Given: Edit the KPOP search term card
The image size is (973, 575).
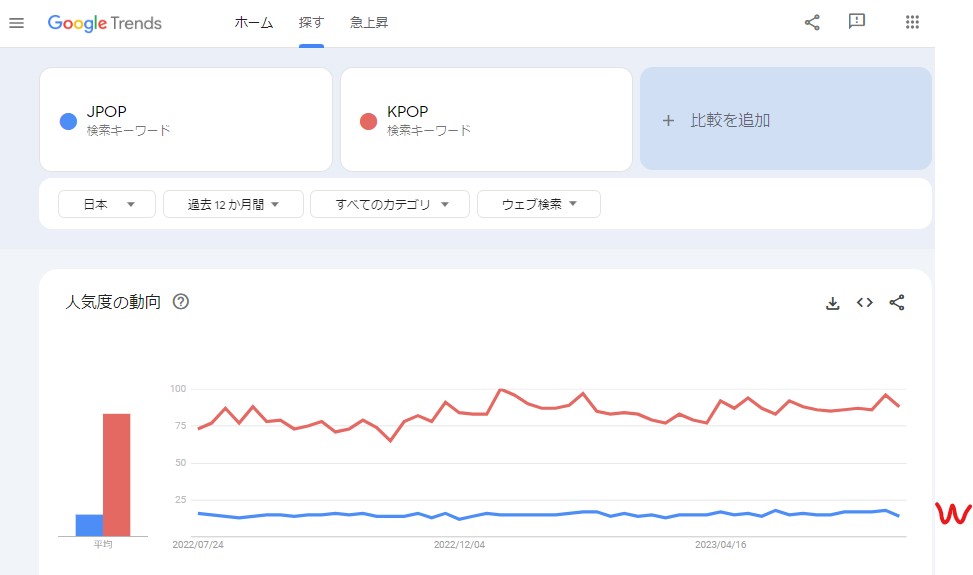Looking at the screenshot, I should coord(486,120).
